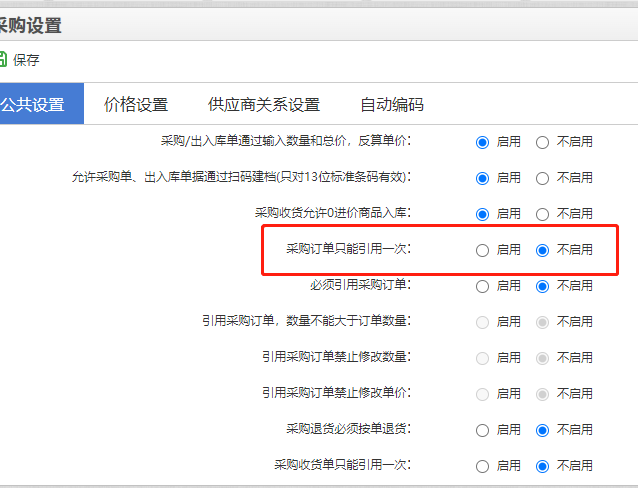Click disabled 不启用 for 引用采购订单禁止修改单价
The image size is (638, 488).
[542, 394]
